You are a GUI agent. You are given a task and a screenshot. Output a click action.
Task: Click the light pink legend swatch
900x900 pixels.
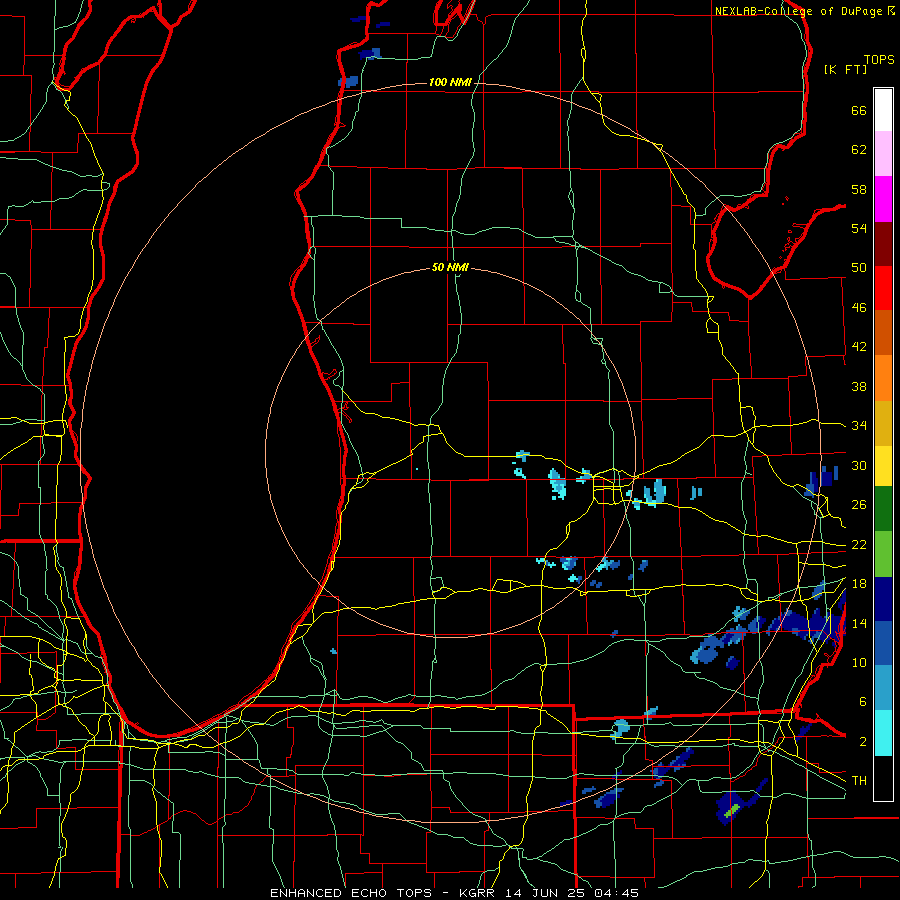pyautogui.click(x=883, y=153)
